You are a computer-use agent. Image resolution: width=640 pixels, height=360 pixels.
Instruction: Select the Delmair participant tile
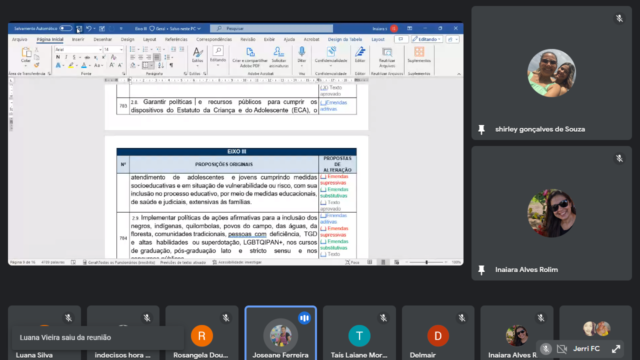(438, 333)
